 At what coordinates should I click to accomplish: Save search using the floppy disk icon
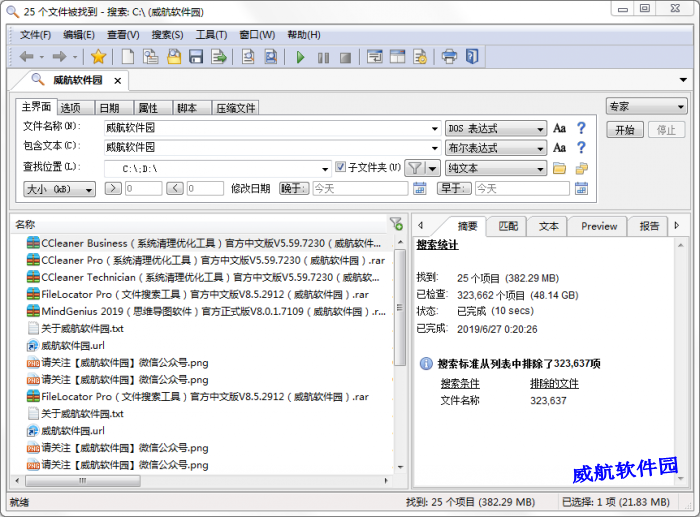(x=196, y=57)
